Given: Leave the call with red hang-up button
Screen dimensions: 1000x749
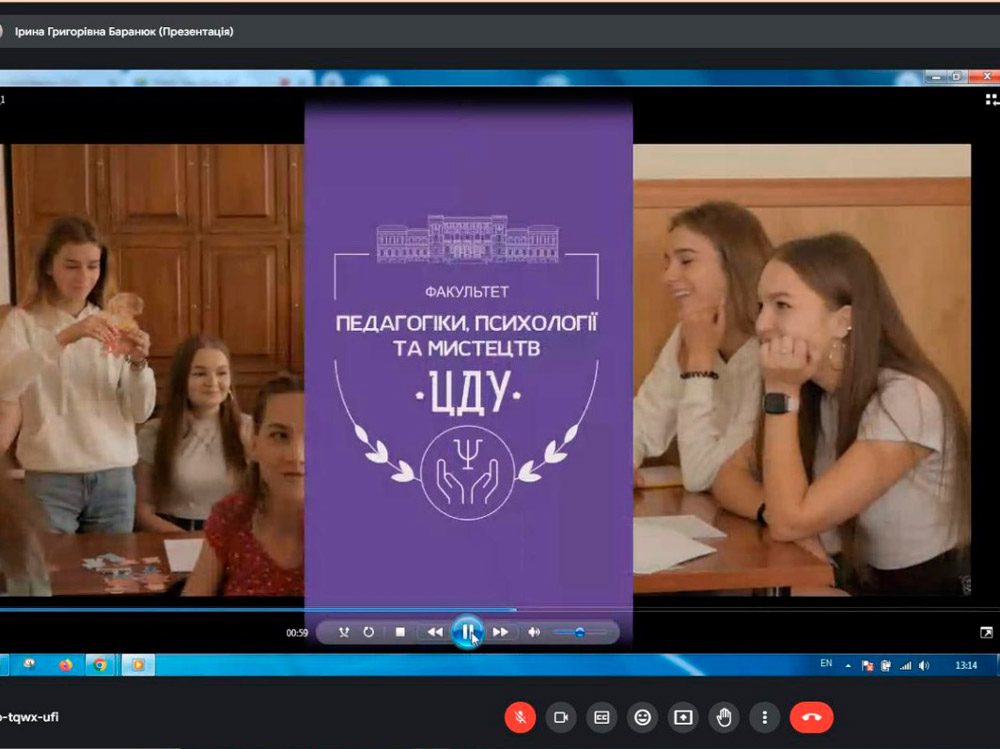Looking at the screenshot, I should pyautogui.click(x=811, y=717).
